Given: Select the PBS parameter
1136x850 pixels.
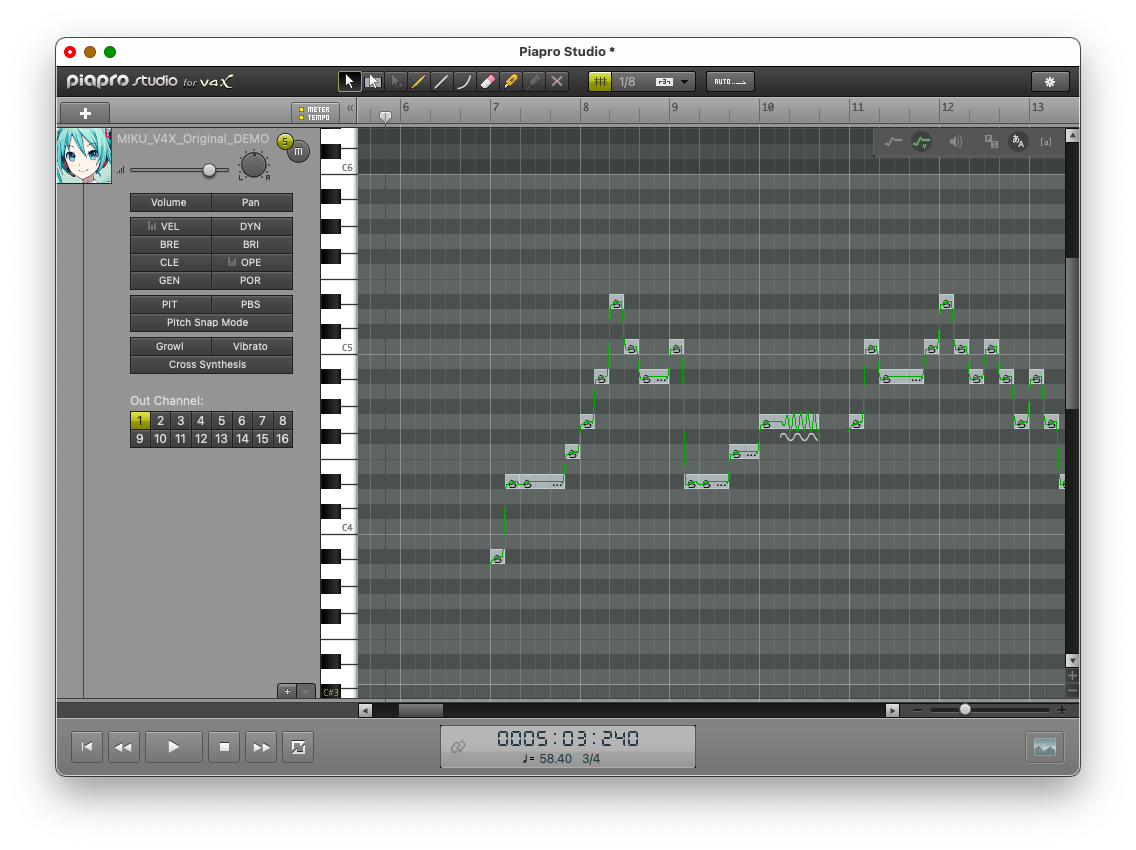Looking at the screenshot, I should click(x=251, y=305).
